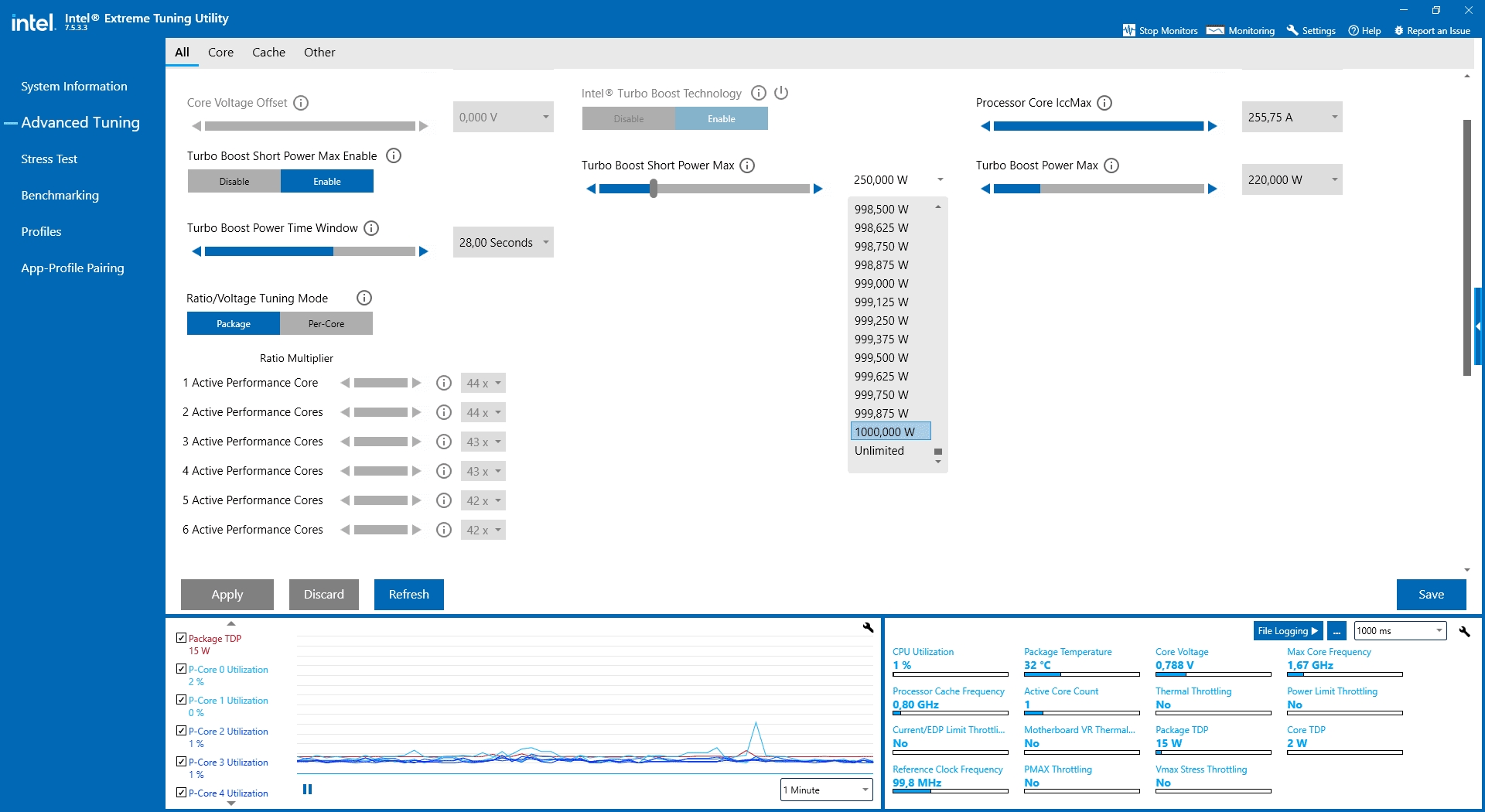Open info for Intel Turbo Boost Technology
This screenshot has height=812, width=1485.
[759, 93]
